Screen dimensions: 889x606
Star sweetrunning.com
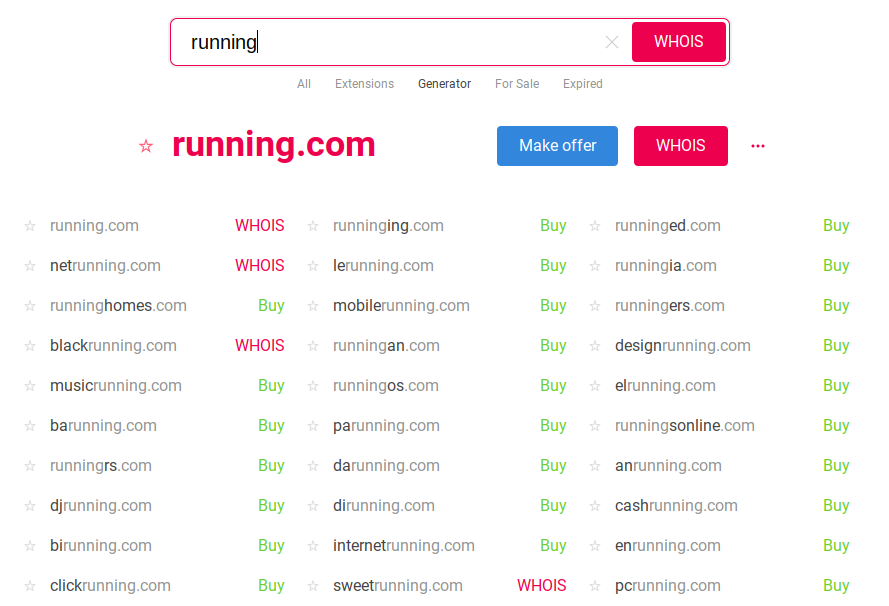click(312, 586)
